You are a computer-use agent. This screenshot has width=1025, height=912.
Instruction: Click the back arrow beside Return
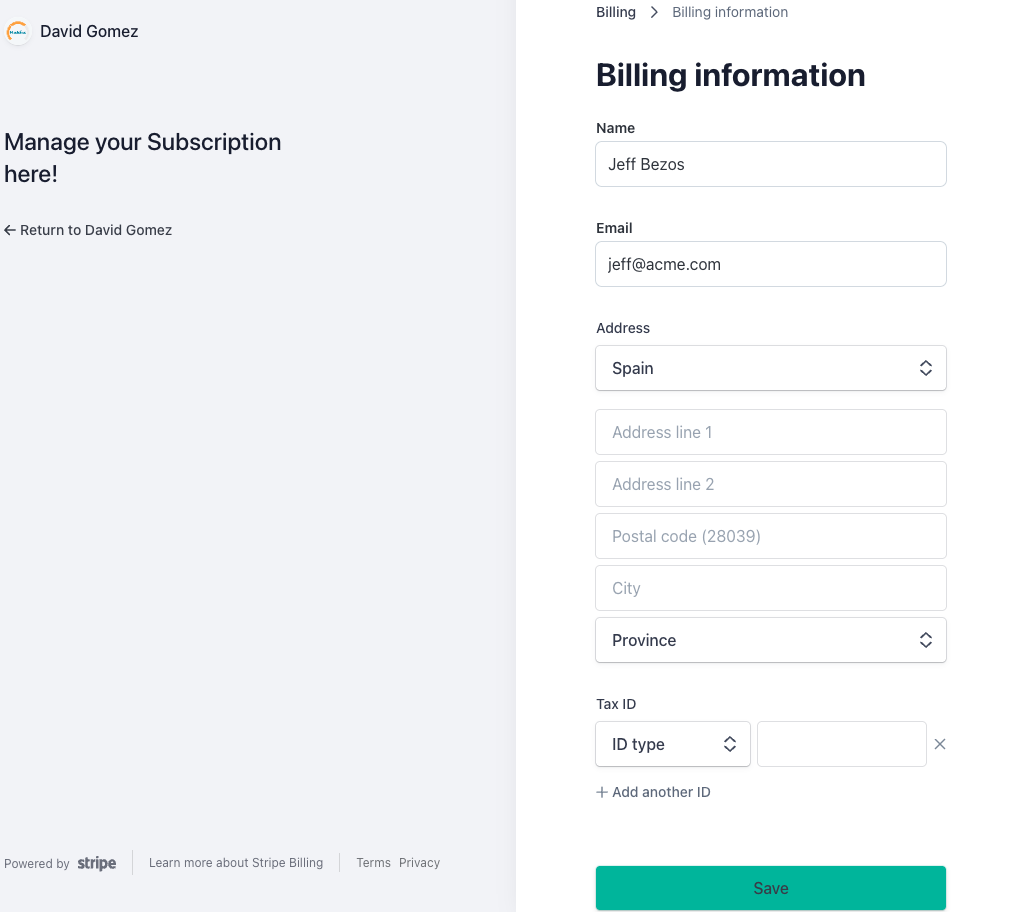(10, 230)
